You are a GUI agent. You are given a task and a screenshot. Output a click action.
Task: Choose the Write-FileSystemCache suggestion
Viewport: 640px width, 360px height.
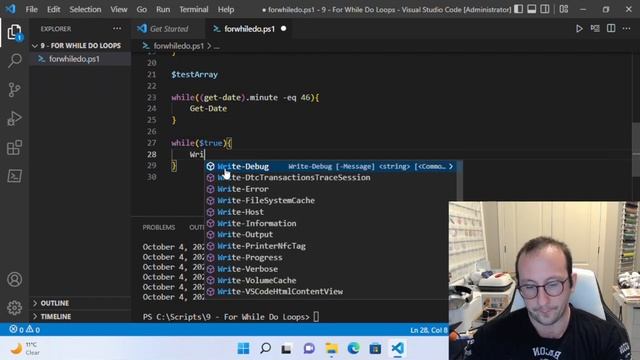pos(331,200)
